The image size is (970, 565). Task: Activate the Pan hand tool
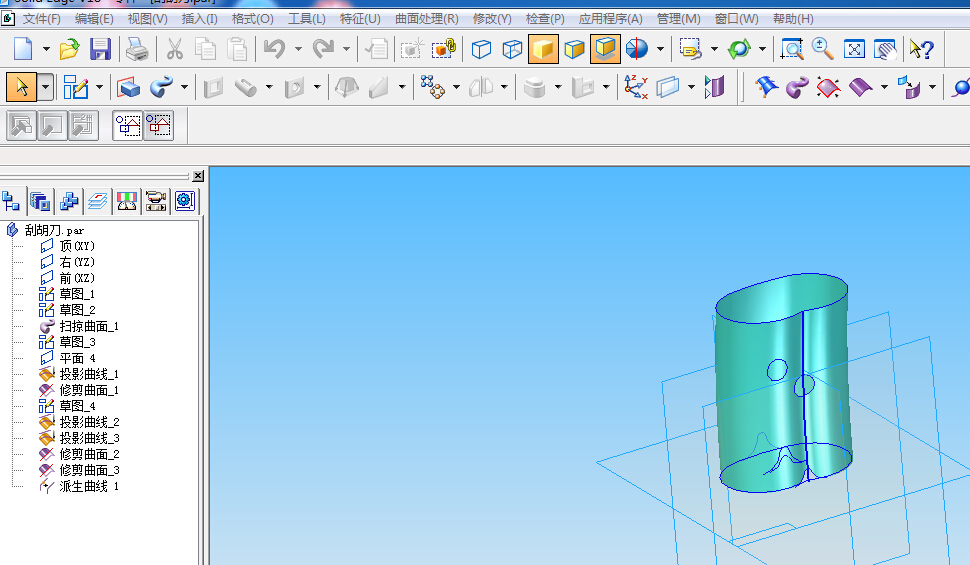[x=885, y=49]
